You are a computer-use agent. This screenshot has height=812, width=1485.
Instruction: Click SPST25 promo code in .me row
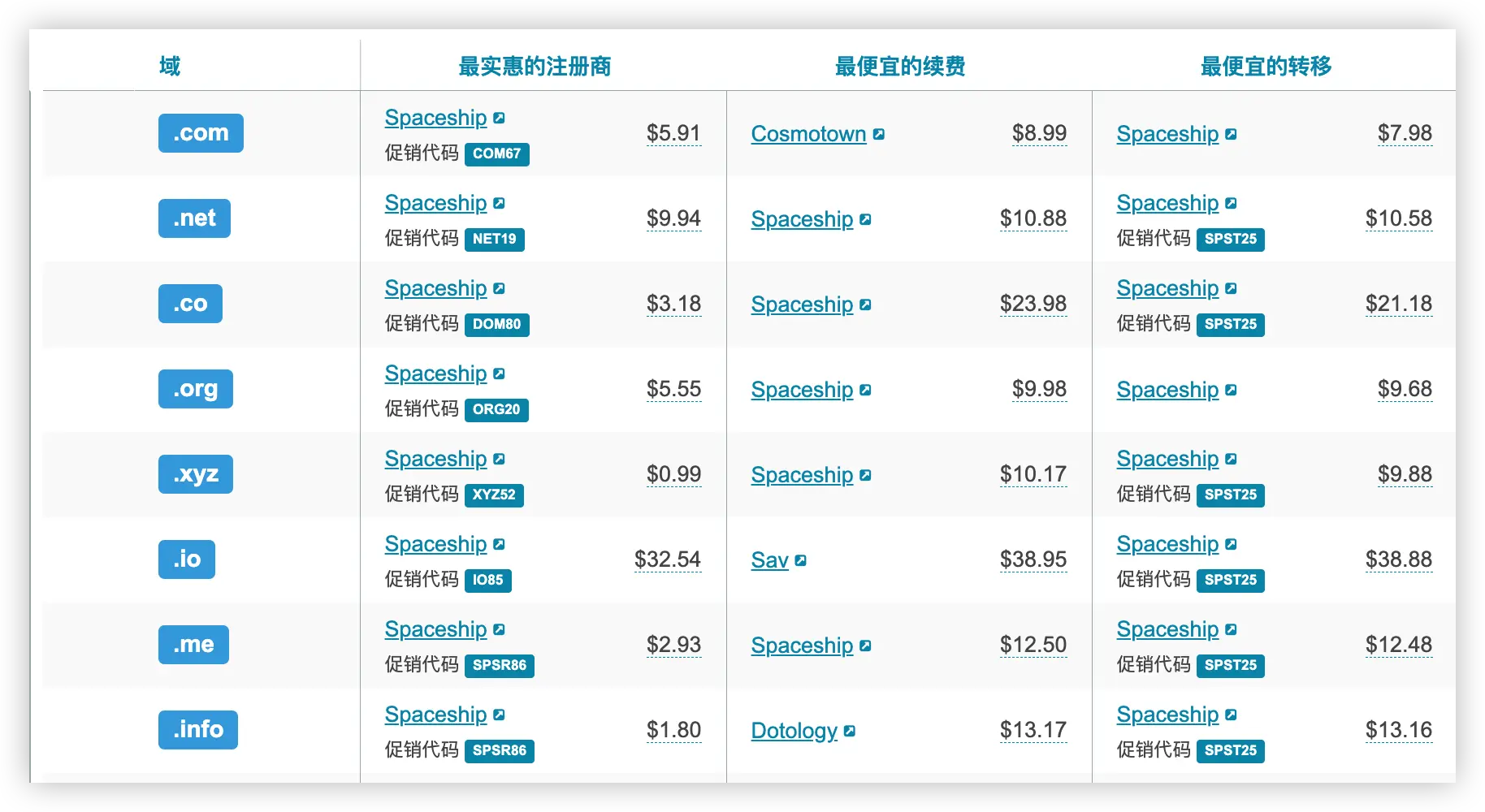tap(1231, 665)
